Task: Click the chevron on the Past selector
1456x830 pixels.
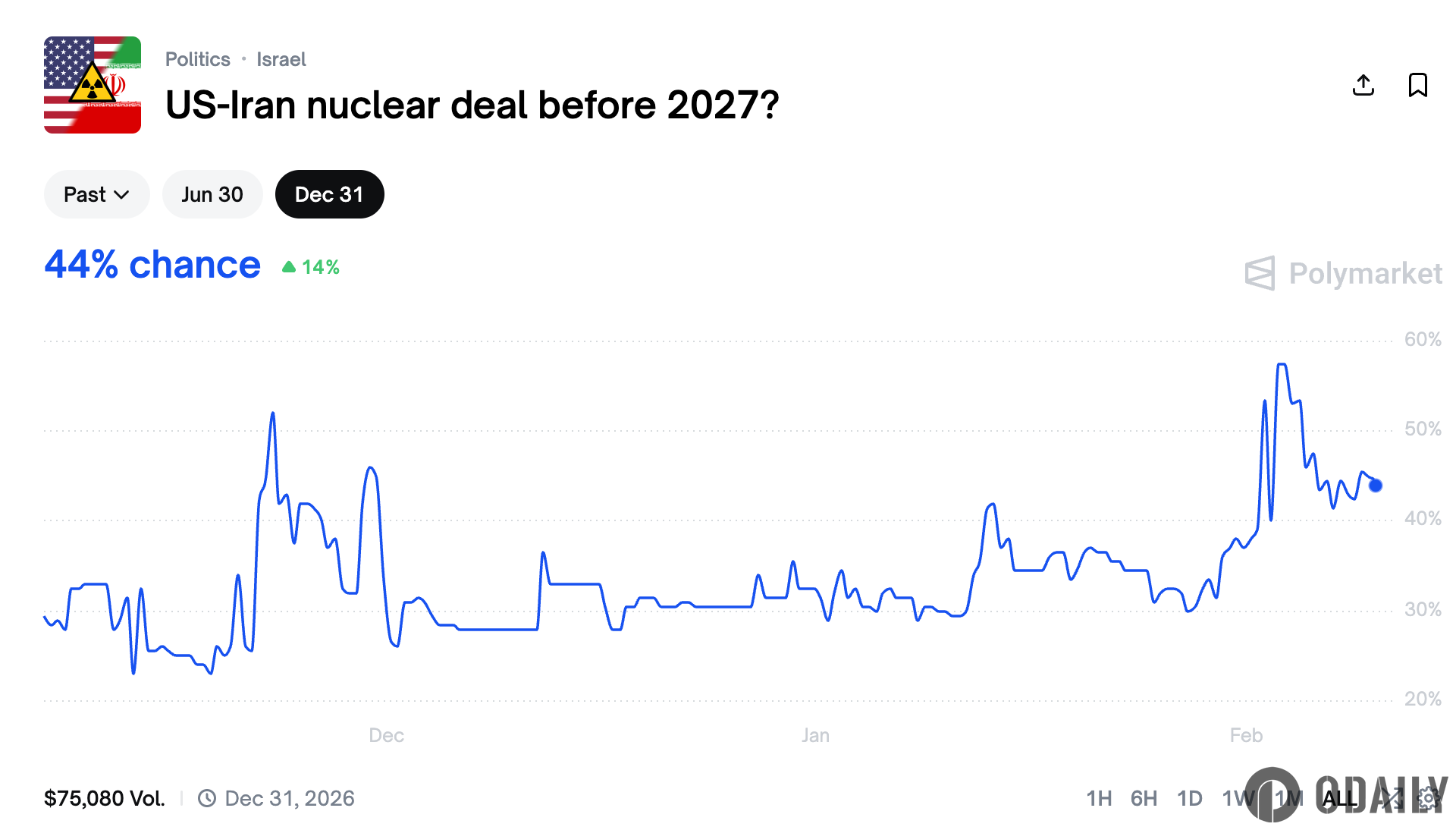Action: 122,195
